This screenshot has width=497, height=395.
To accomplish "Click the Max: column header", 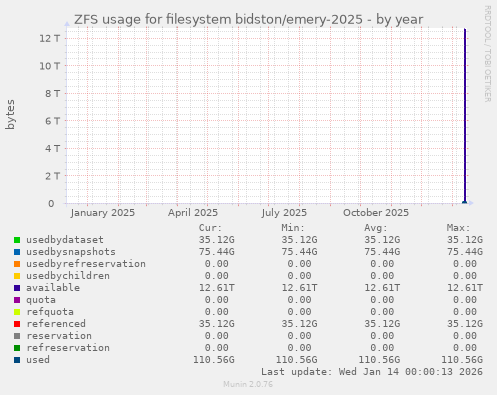I will point(458,228).
